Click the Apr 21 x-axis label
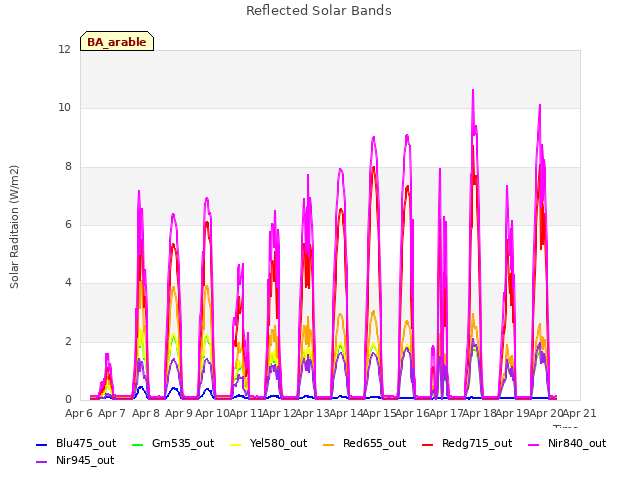The width and height of the screenshot is (640, 480). point(580,413)
